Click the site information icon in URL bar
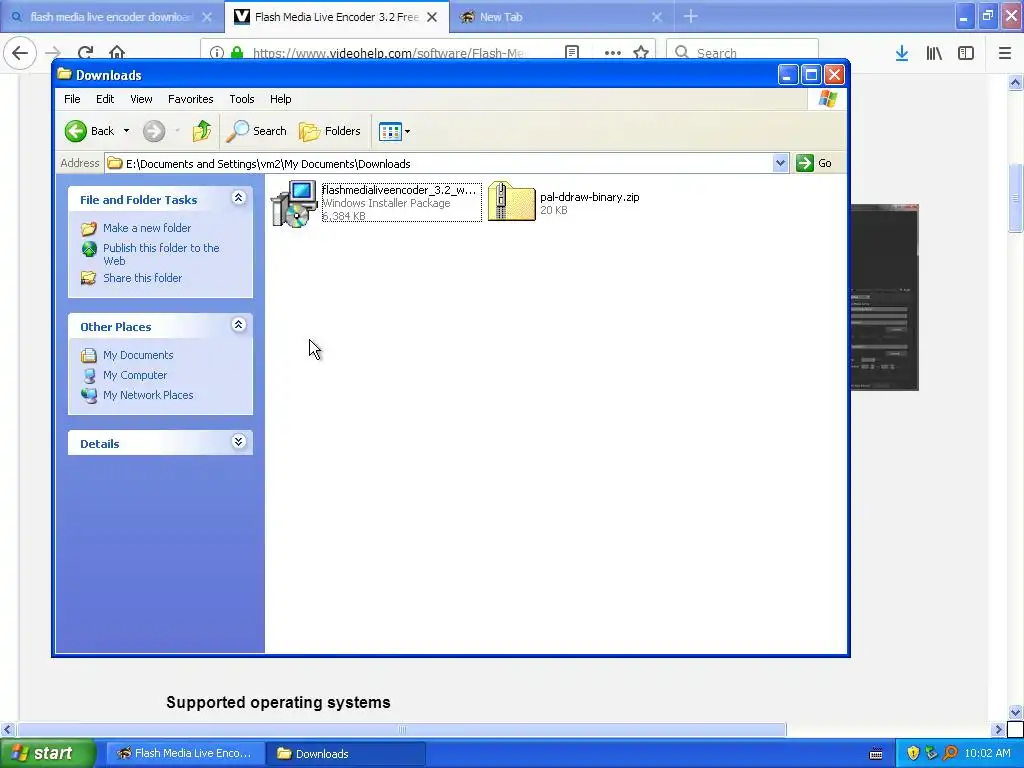The width and height of the screenshot is (1024, 768). [x=217, y=52]
